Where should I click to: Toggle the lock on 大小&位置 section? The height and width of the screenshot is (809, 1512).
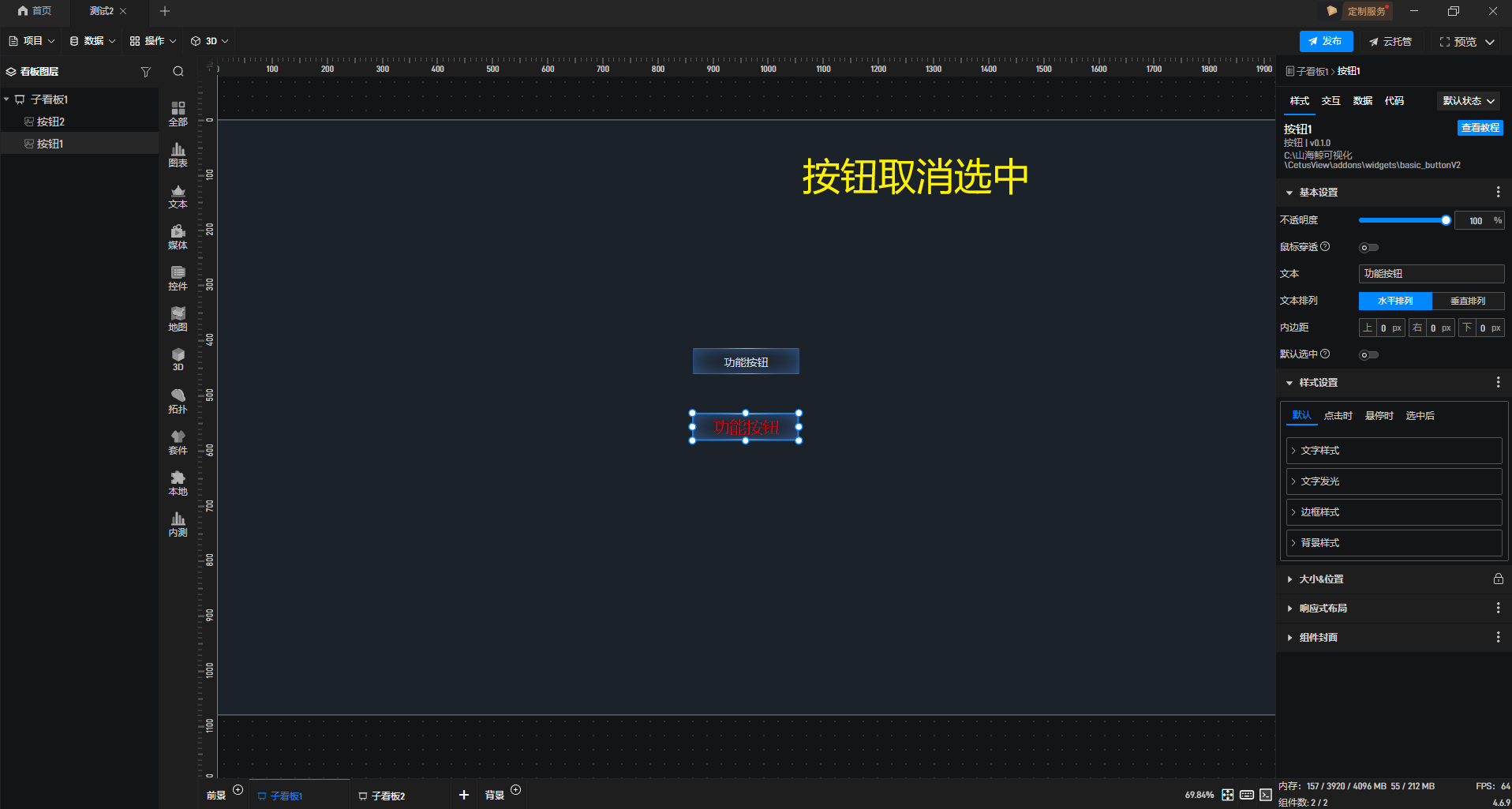pos(1499,579)
